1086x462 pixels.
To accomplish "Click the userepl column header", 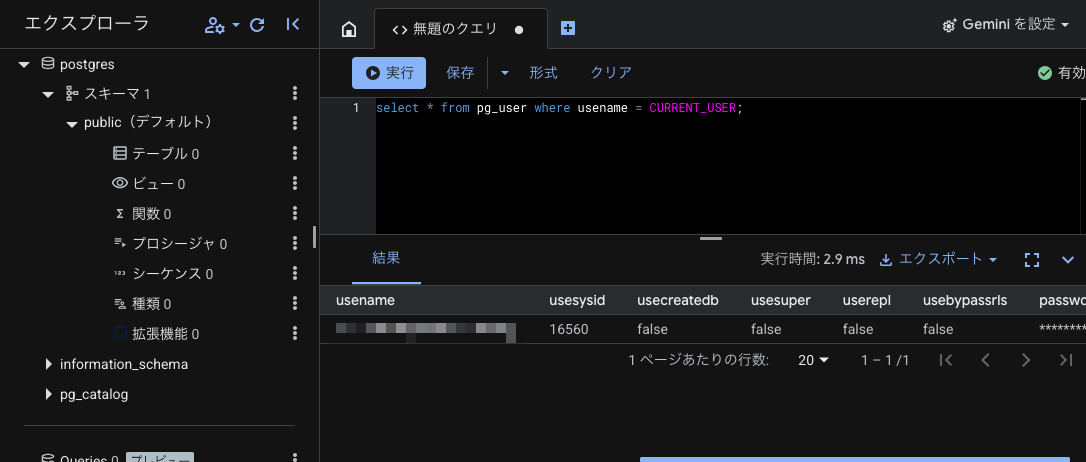I will click(866, 300).
